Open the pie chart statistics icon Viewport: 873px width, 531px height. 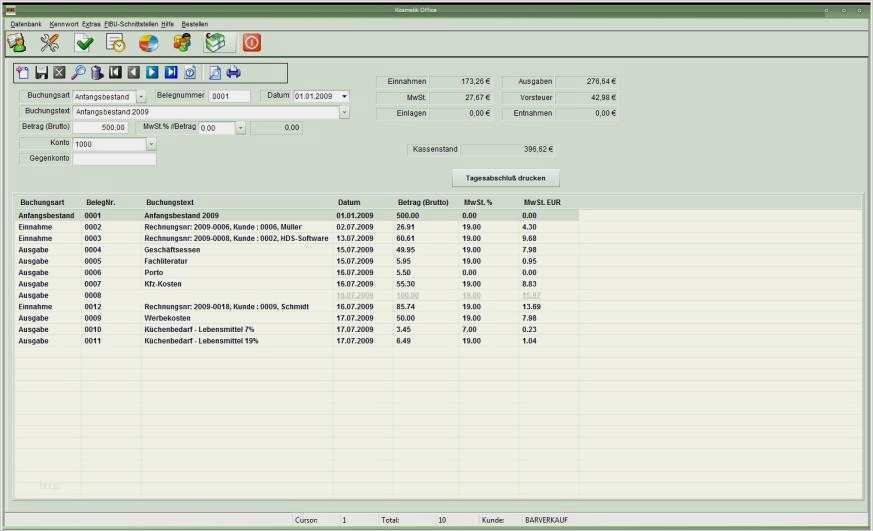pos(148,43)
